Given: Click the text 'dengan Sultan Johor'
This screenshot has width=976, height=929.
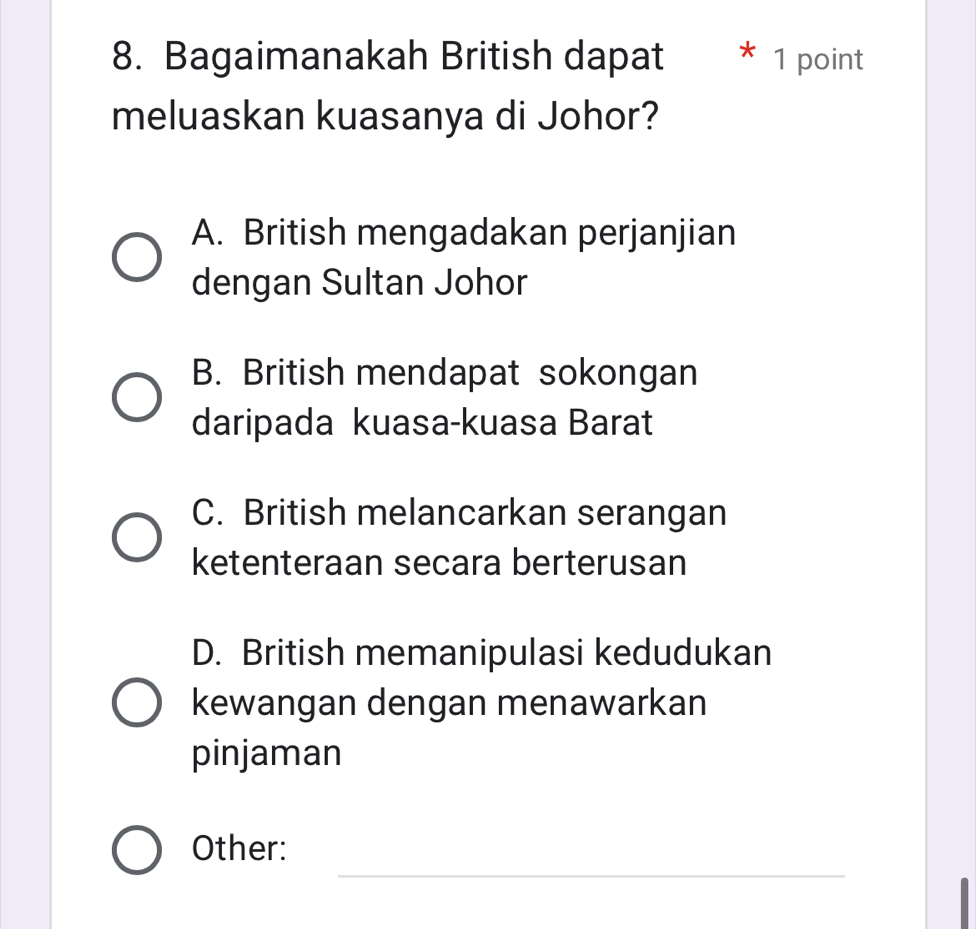Looking at the screenshot, I should (x=359, y=283).
